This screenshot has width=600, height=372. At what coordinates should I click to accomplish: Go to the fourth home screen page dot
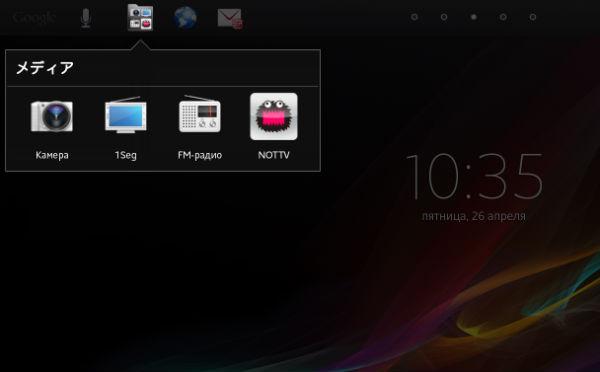pyautogui.click(x=503, y=17)
